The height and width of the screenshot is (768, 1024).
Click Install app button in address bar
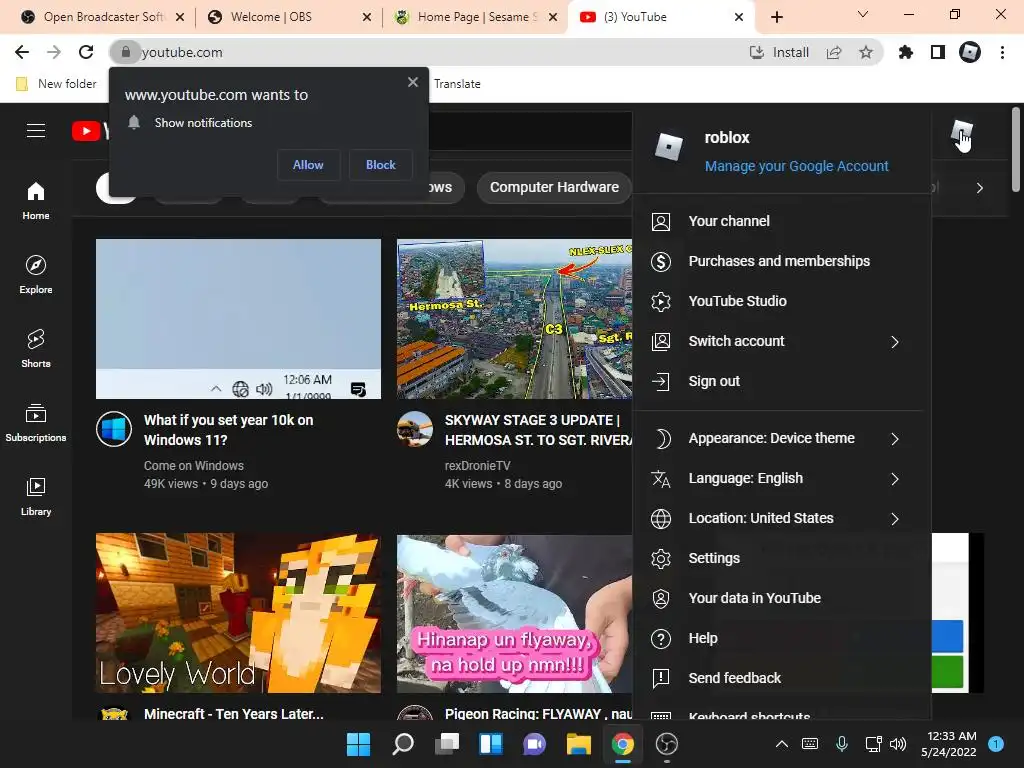click(x=779, y=52)
